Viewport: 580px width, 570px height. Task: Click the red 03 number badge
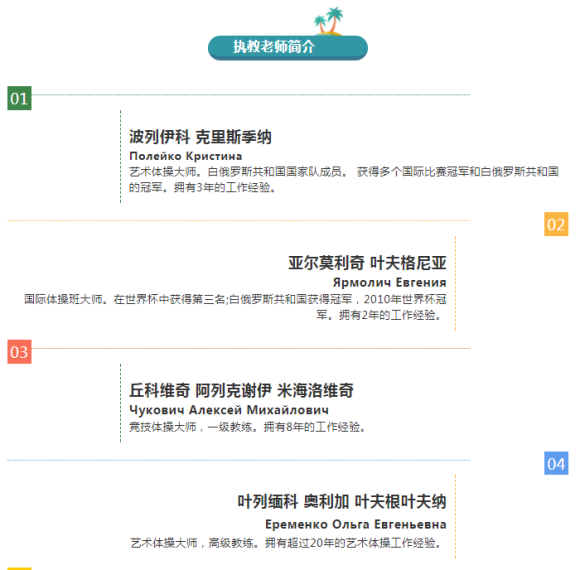[x=19, y=352]
